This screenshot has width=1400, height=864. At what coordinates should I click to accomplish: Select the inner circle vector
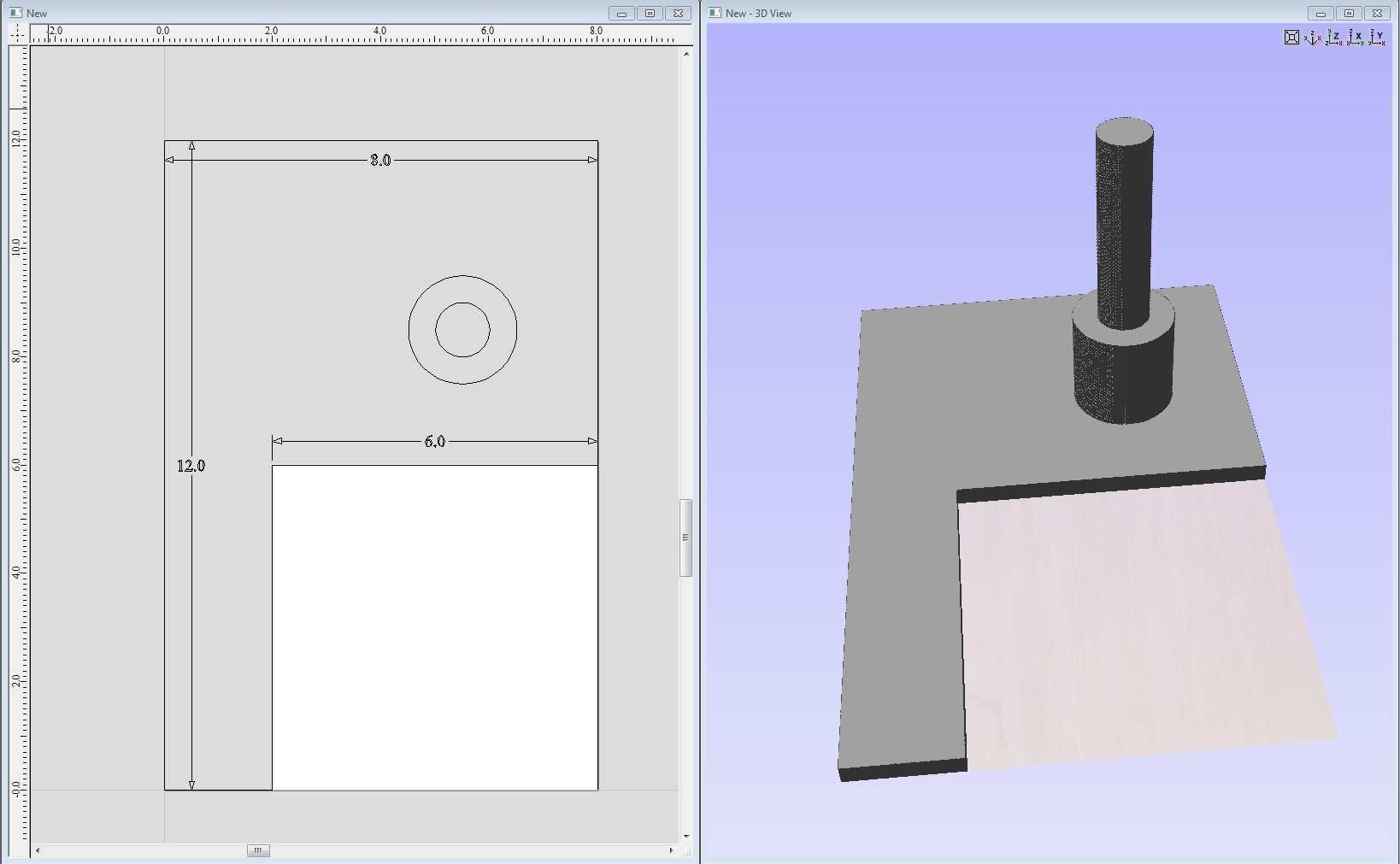pyautogui.click(x=462, y=303)
